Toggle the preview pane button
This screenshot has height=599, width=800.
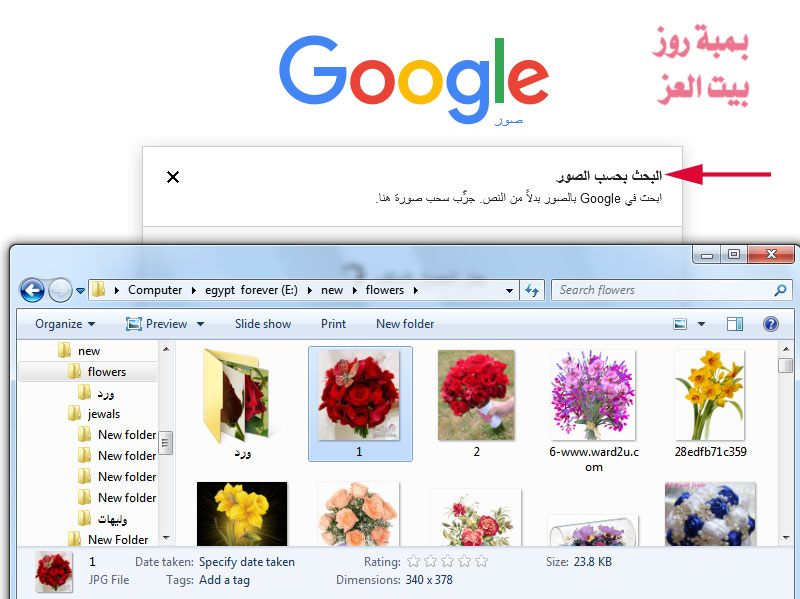pyautogui.click(x=735, y=324)
